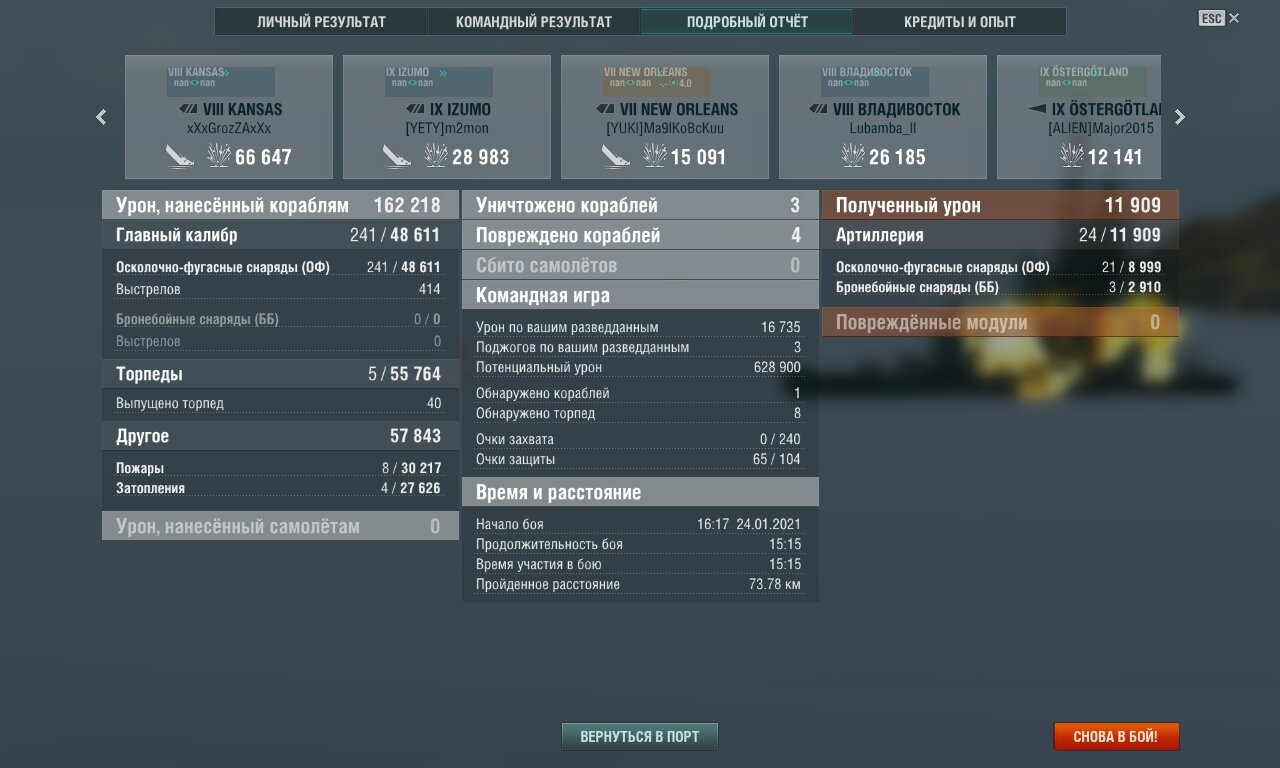Click the destroyer class icon beside IX ÖSTERGÖTLAND
Screen dimensions: 1280x768
tap(1036, 109)
